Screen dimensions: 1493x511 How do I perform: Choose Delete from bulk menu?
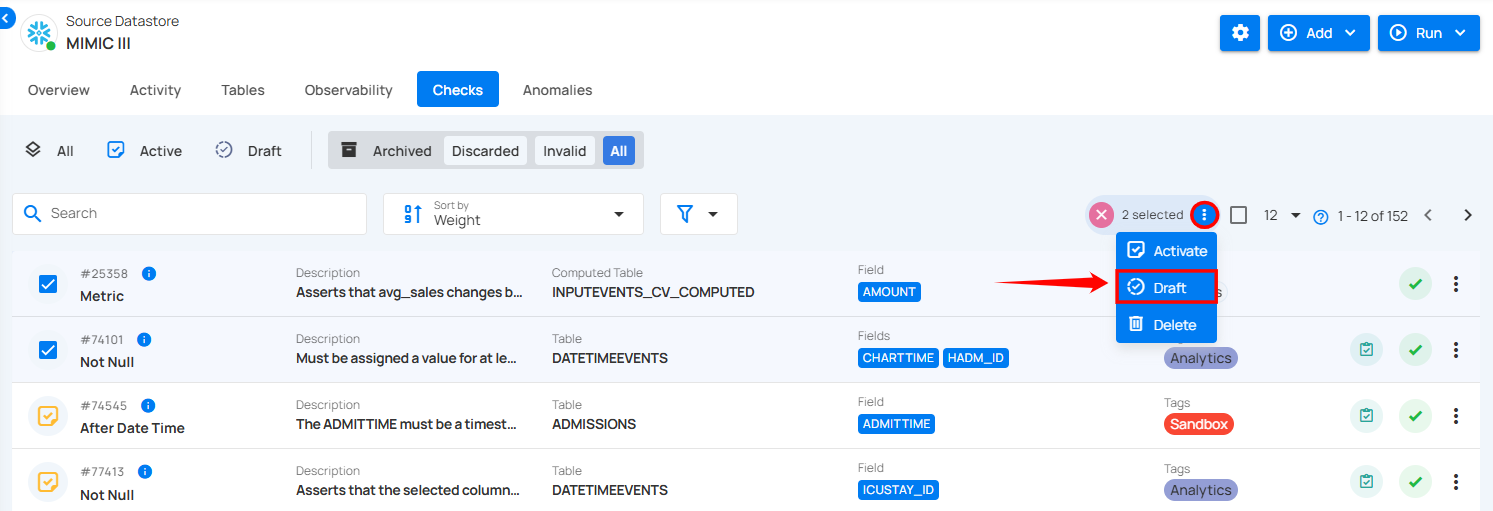(1167, 324)
